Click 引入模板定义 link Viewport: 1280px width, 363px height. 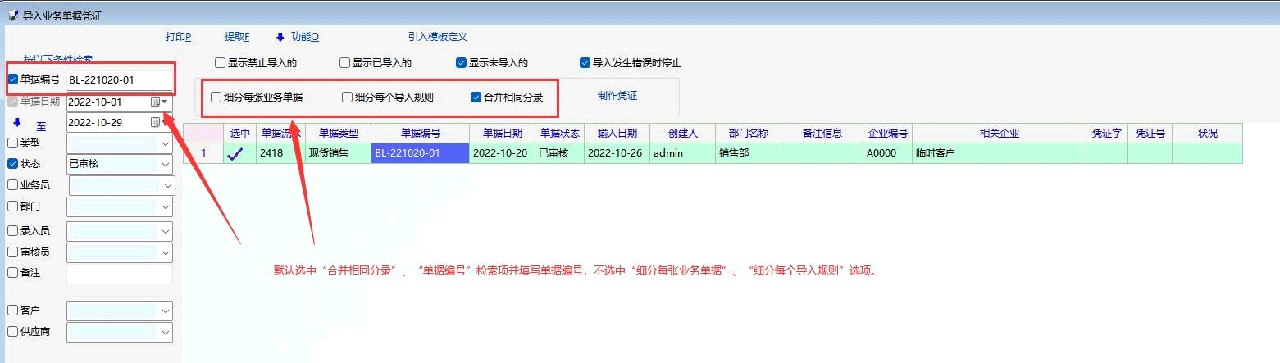437,37
